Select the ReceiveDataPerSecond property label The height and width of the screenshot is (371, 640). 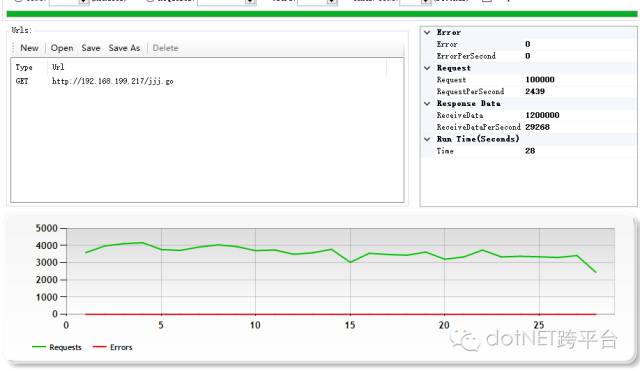478,127
